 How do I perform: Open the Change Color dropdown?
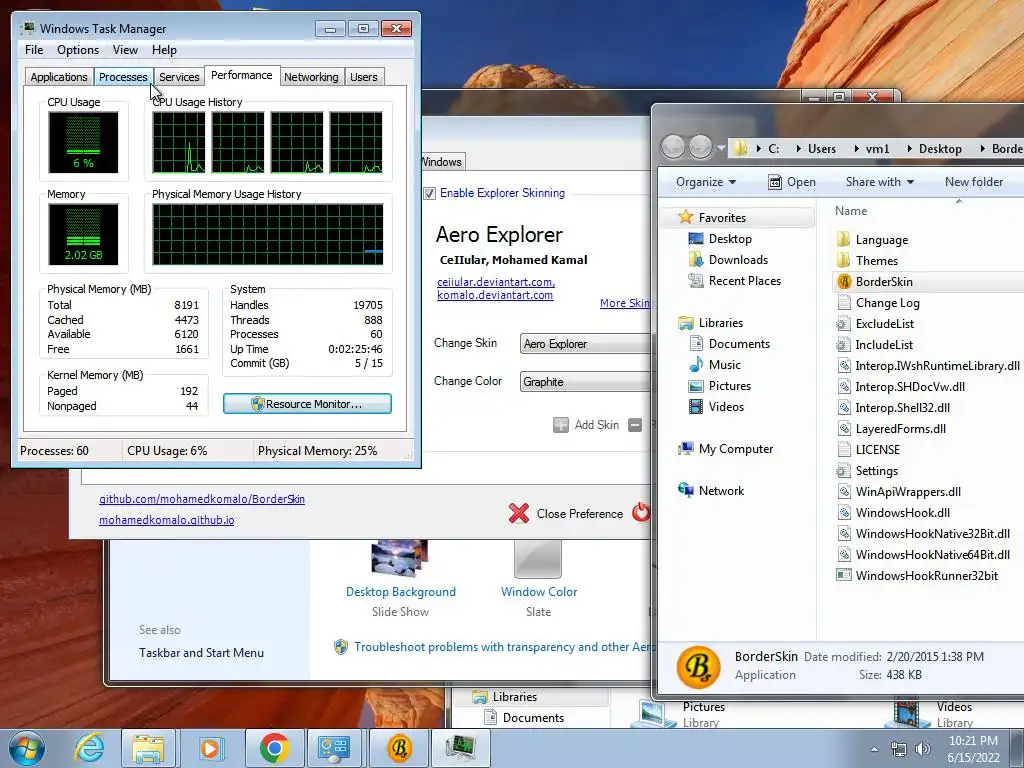coord(585,381)
